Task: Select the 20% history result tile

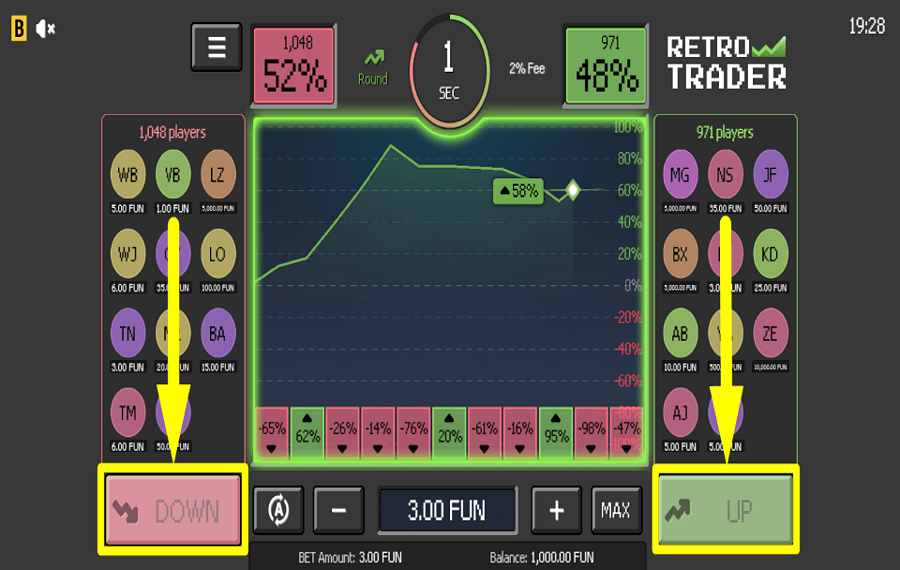Action: point(450,433)
